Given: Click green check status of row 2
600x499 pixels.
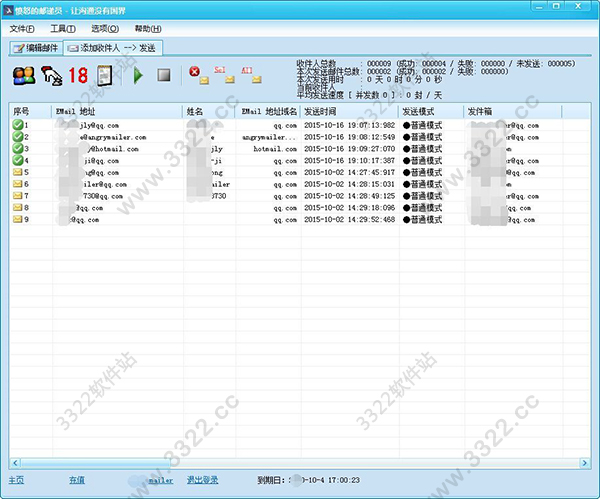Looking at the screenshot, I should pos(18,137).
